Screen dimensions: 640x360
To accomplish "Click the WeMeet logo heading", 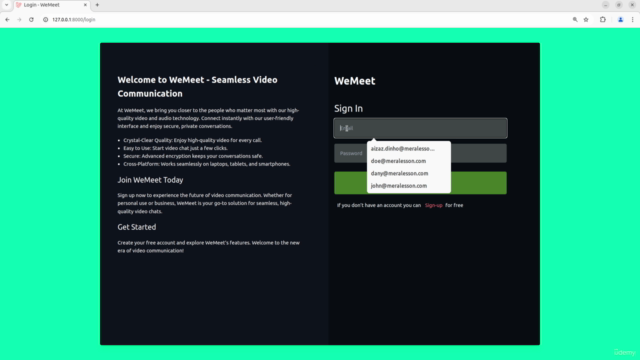I will click(355, 81).
